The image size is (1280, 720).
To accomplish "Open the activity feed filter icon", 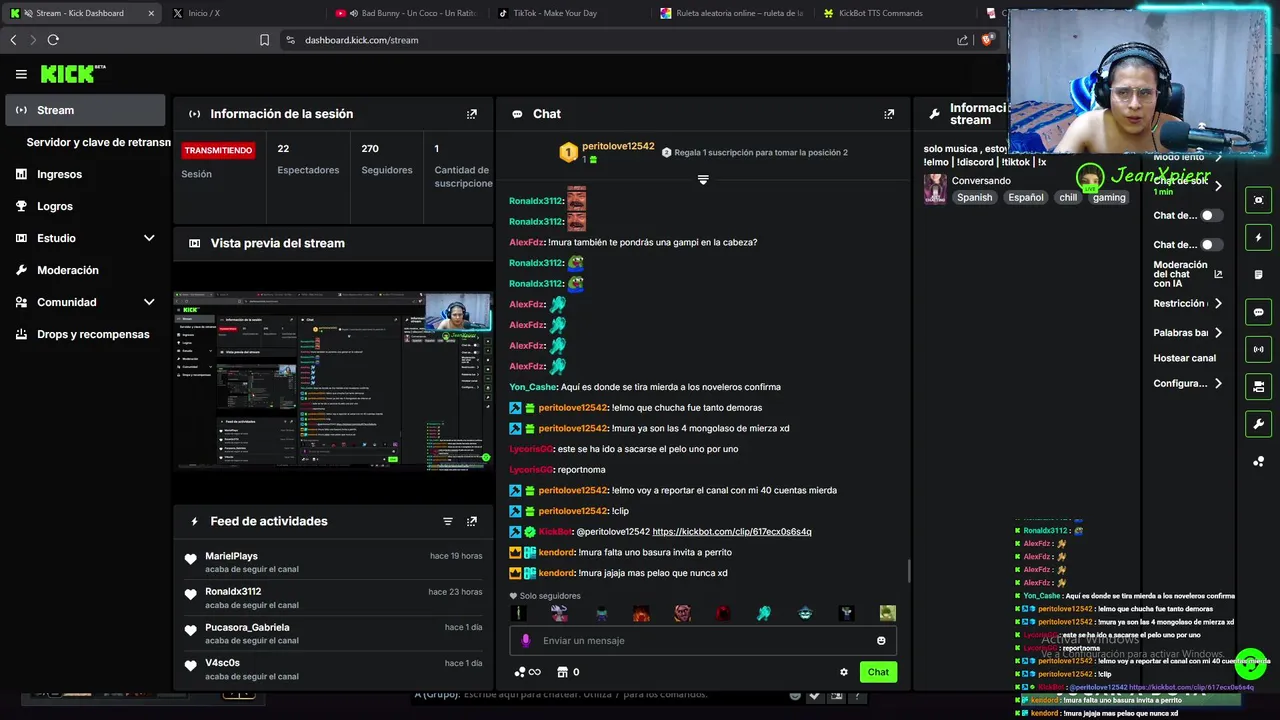I will point(448,521).
